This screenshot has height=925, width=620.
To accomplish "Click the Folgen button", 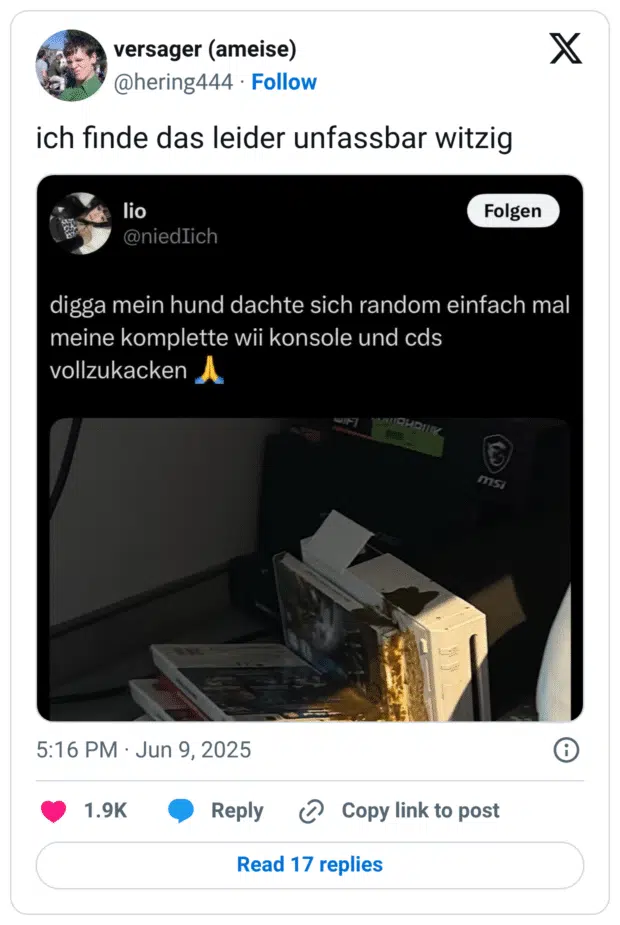I will coord(513,211).
